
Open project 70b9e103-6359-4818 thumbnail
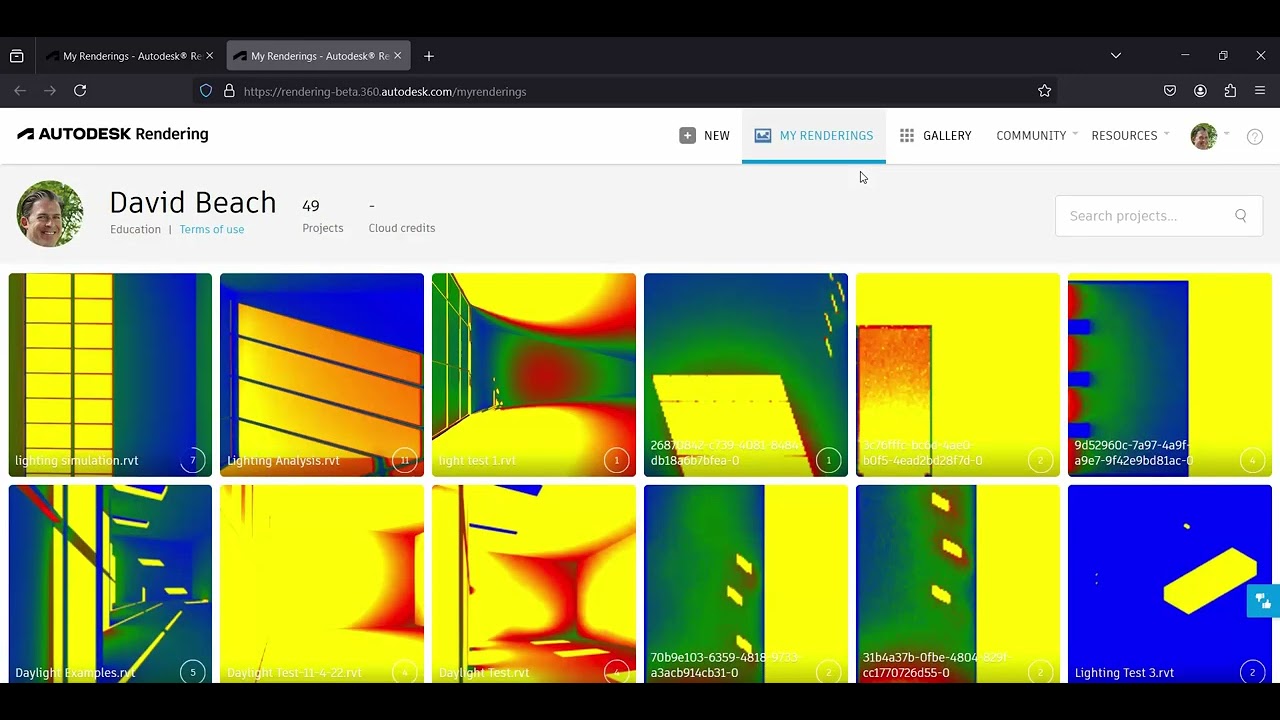click(746, 584)
